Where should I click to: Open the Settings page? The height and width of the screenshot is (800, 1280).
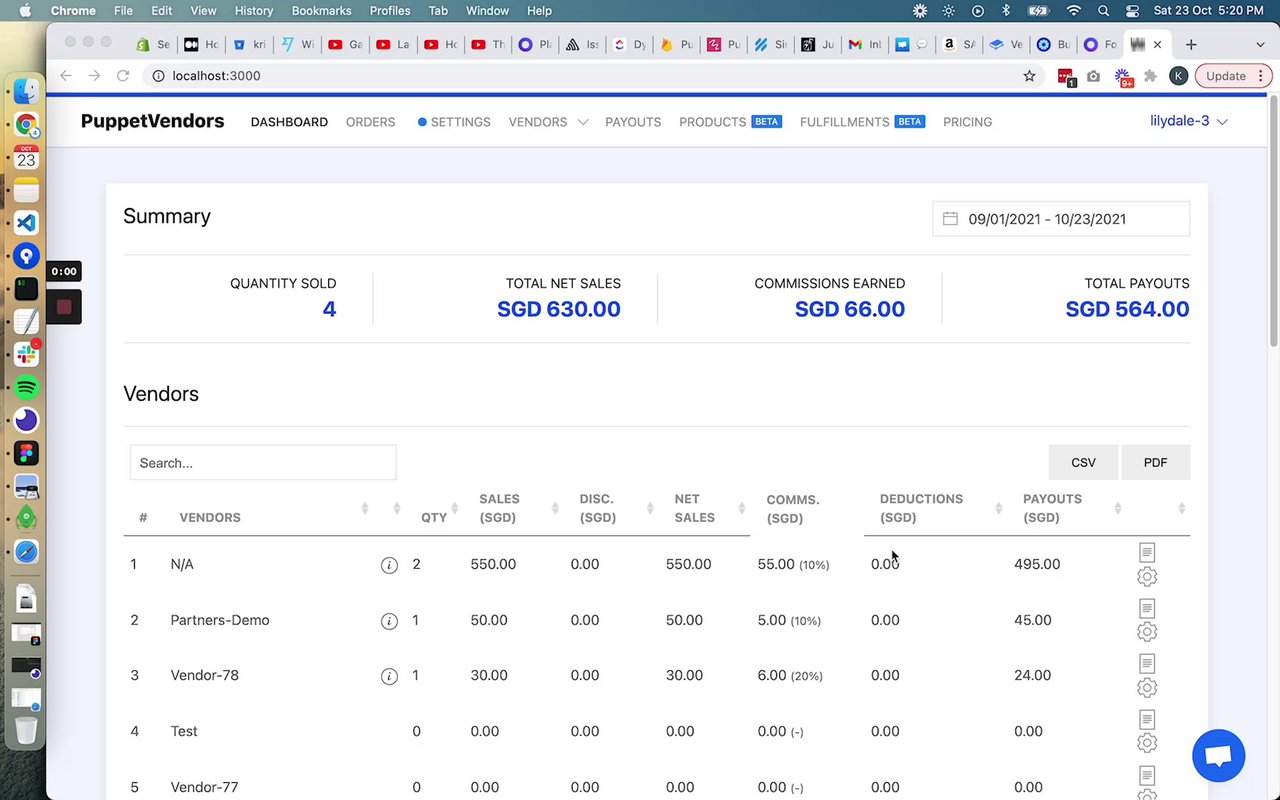coord(454,122)
